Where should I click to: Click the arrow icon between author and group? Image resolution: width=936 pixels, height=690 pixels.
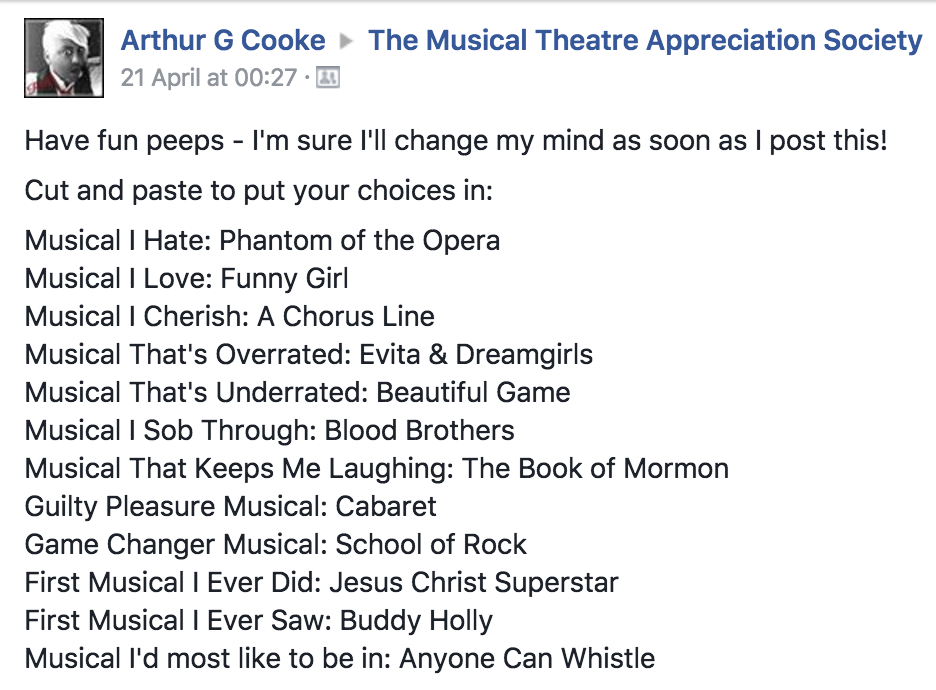[347, 41]
